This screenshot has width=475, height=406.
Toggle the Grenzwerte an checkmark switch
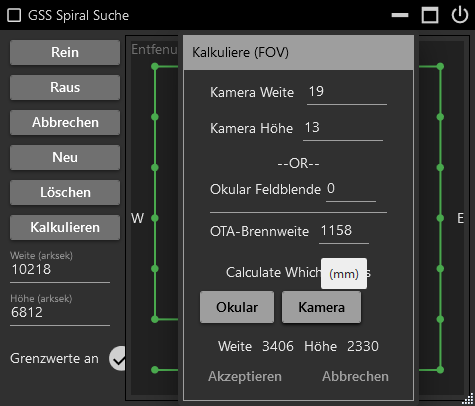(118, 358)
